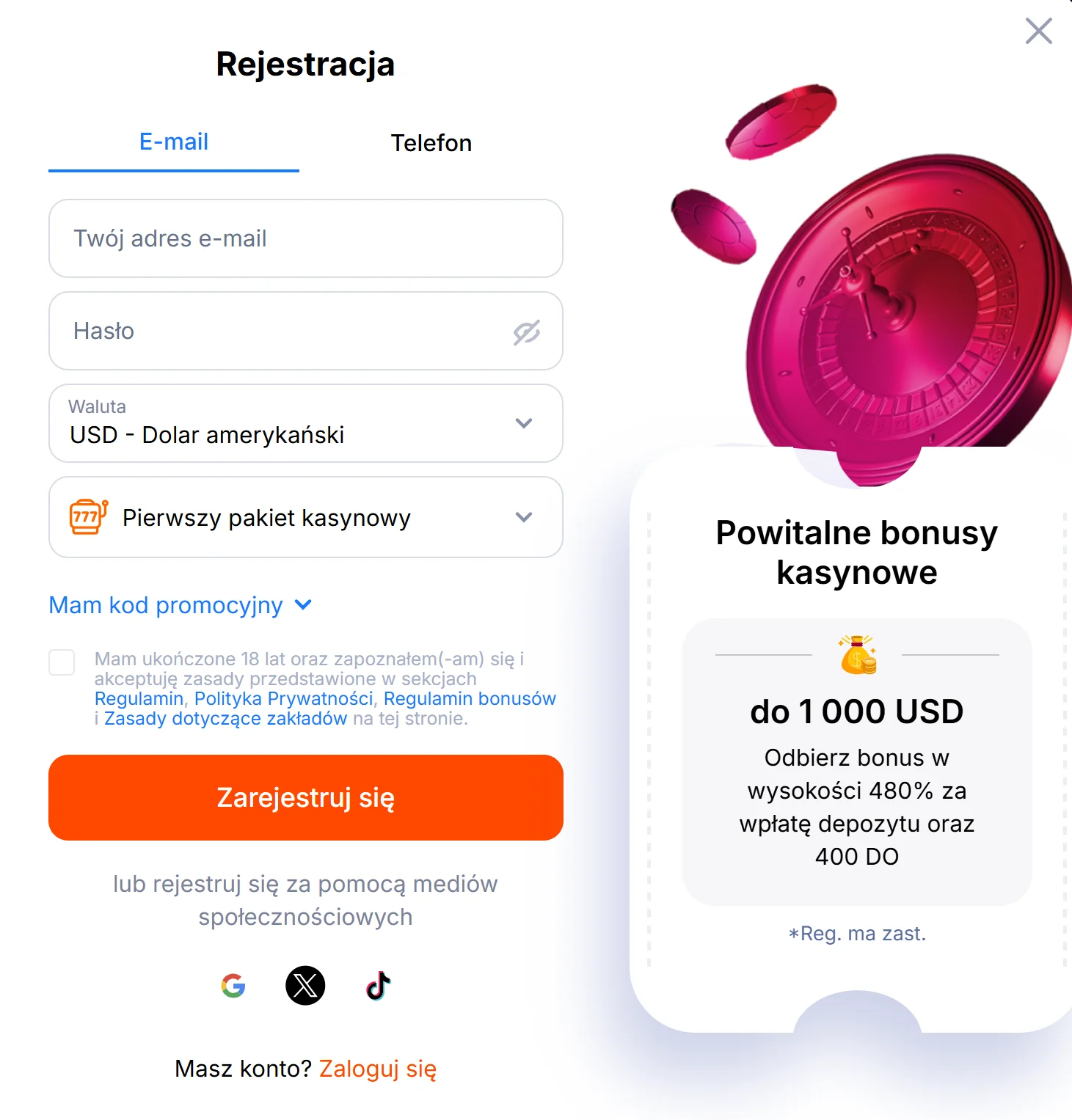
Task: Select the E-mail registration tab
Action: click(174, 142)
